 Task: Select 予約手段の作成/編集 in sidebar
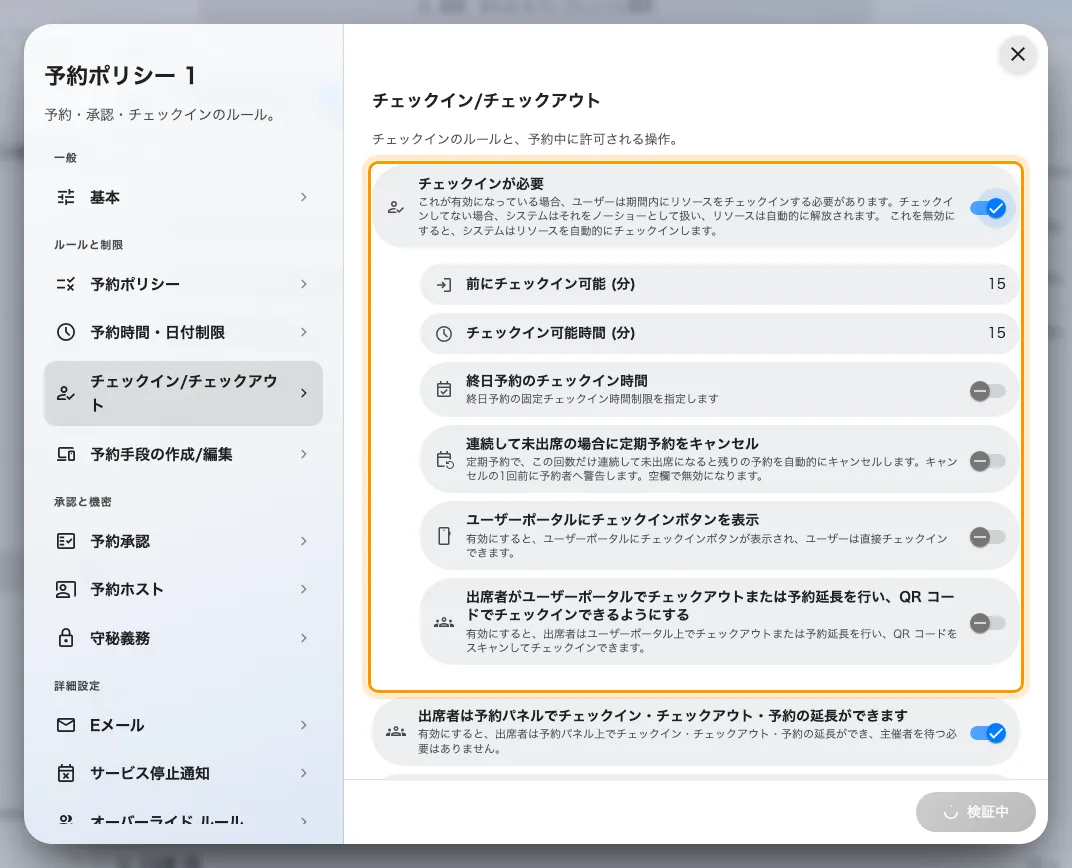183,455
